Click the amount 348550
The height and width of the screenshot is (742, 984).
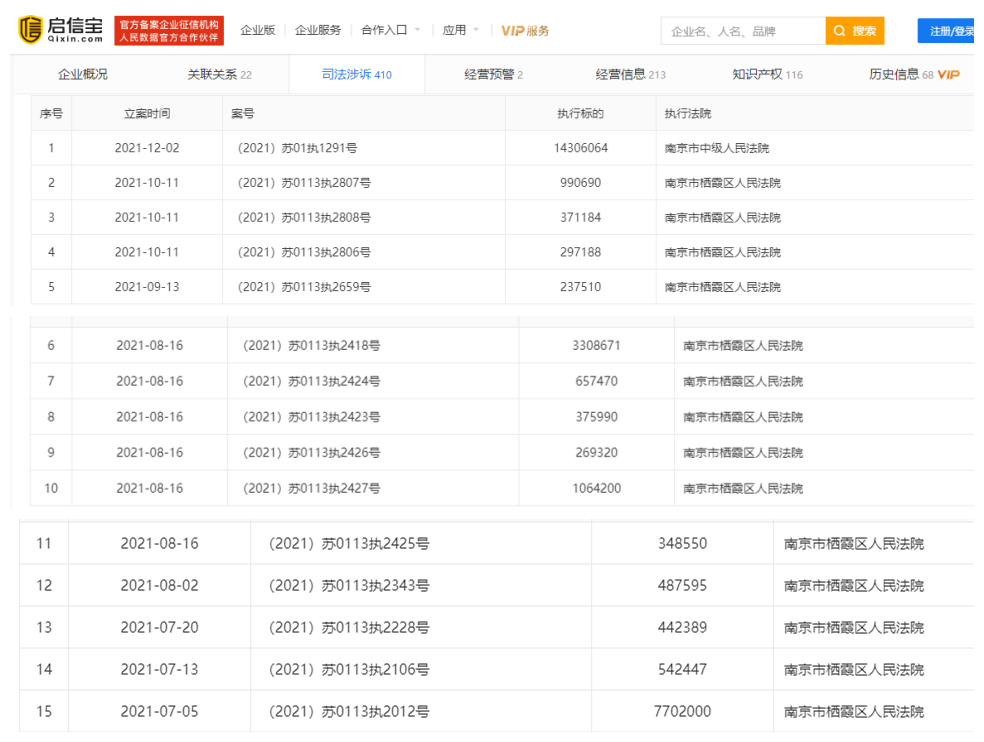(682, 544)
